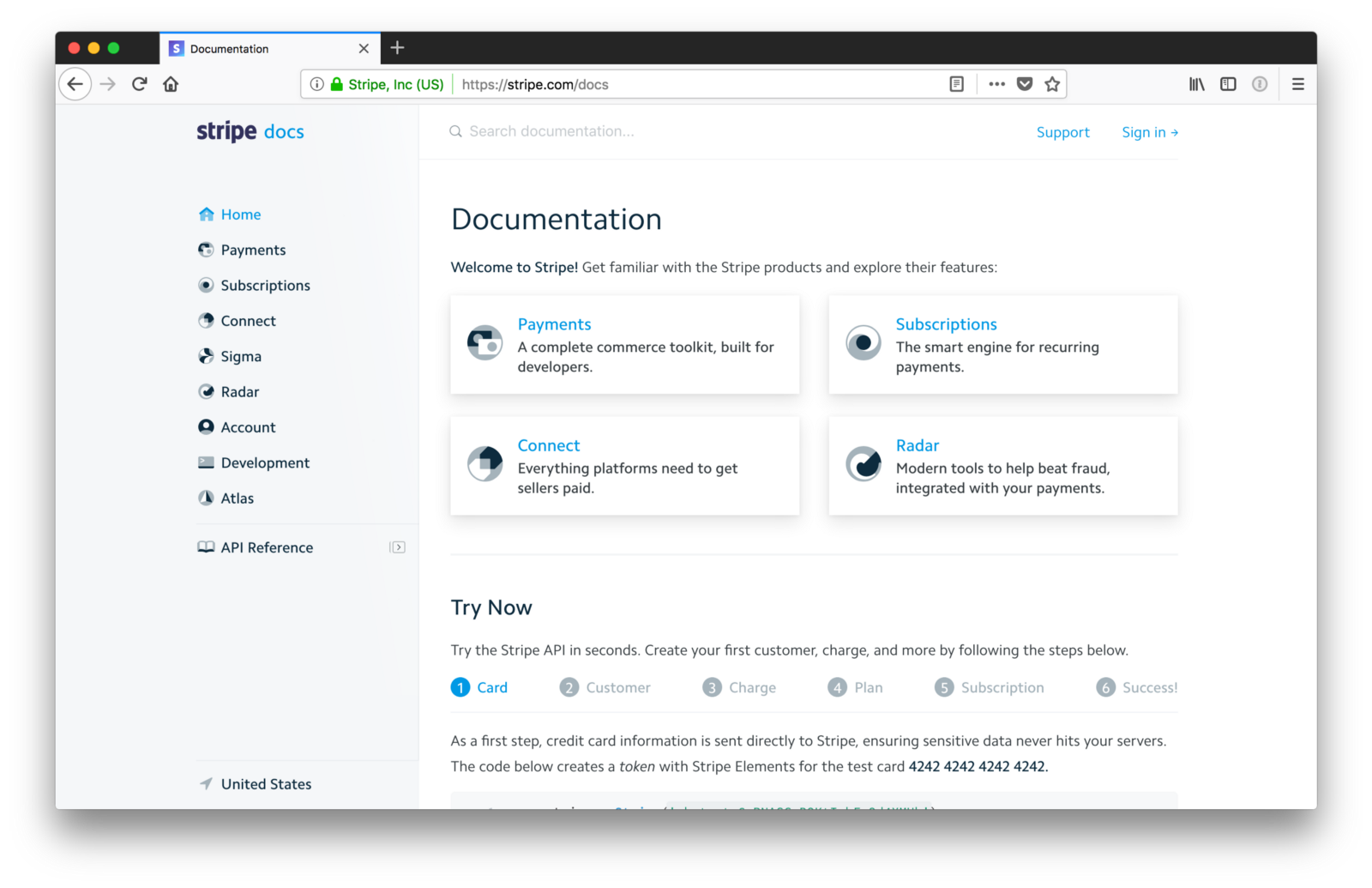Toggle Reader View in the address bar
Viewport: 1372px width, 888px height.
pyautogui.click(x=957, y=84)
